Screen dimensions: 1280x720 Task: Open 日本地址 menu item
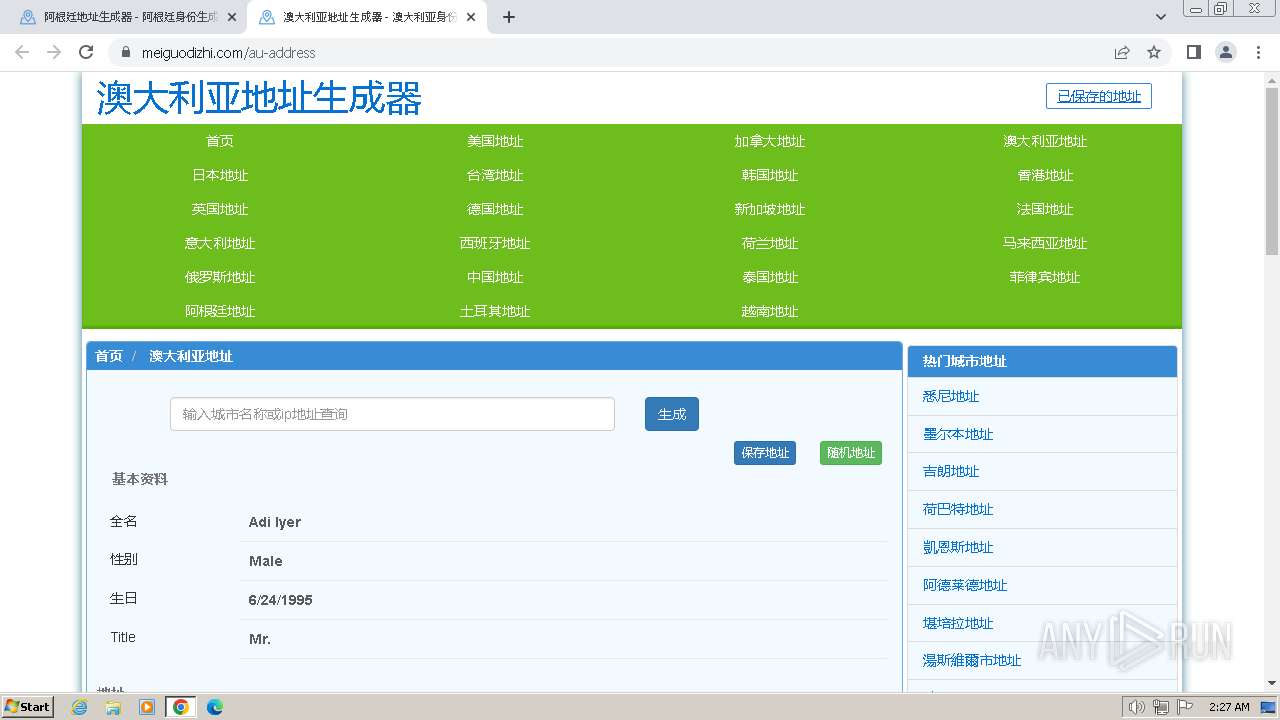[220, 175]
